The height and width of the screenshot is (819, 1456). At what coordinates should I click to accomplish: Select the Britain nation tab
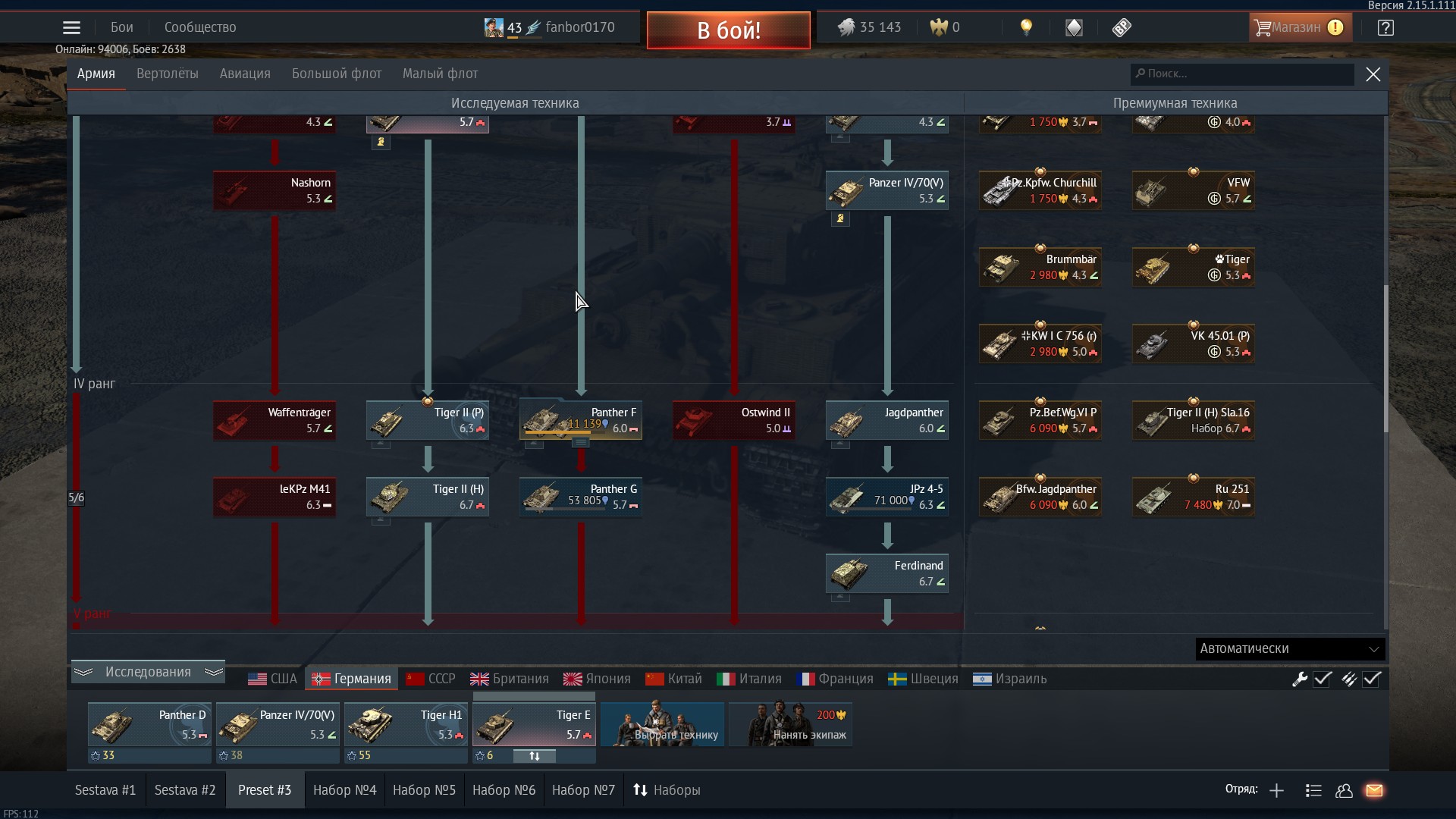click(x=509, y=679)
